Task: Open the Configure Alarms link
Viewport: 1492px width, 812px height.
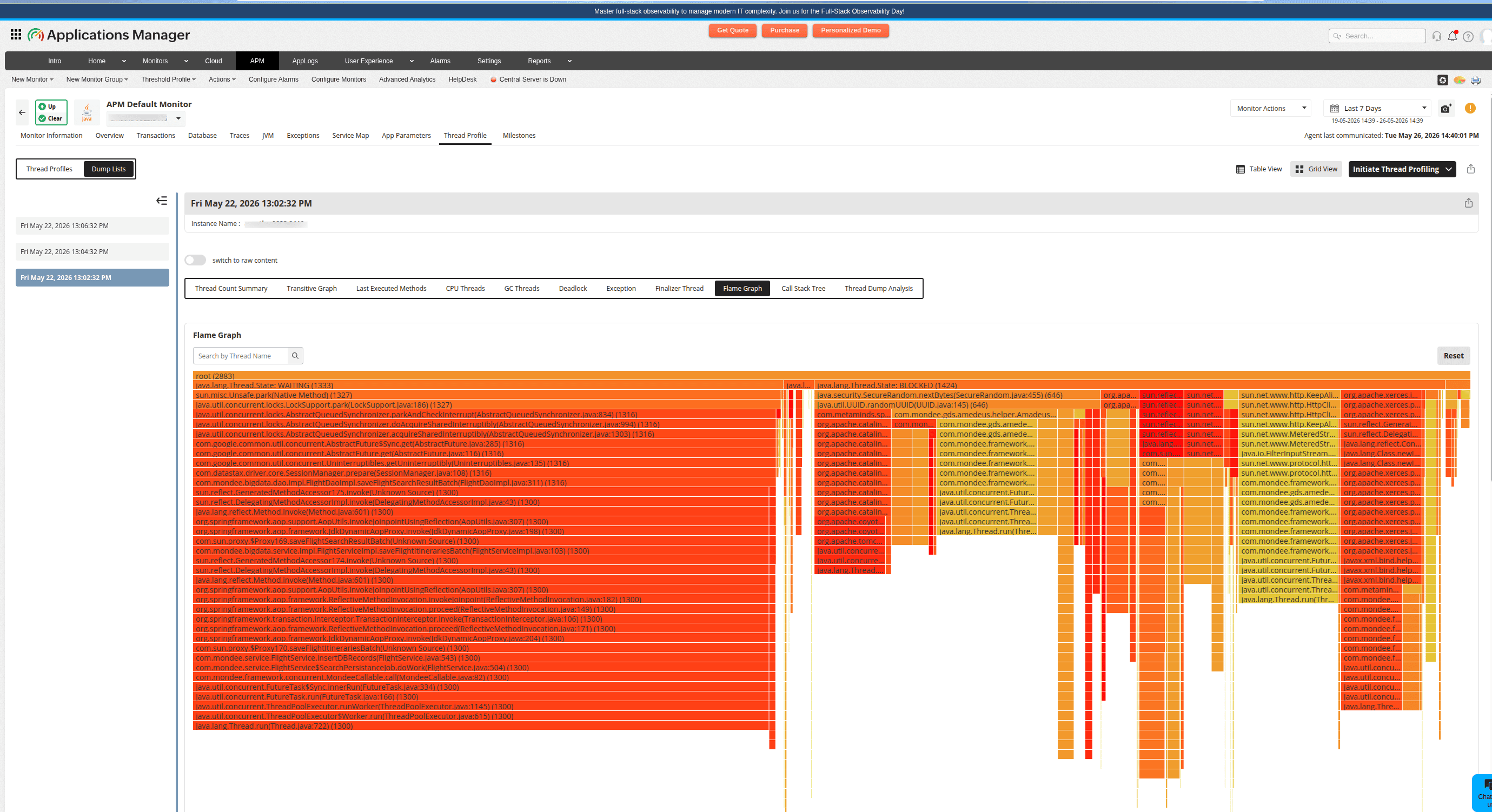Action: pyautogui.click(x=274, y=79)
